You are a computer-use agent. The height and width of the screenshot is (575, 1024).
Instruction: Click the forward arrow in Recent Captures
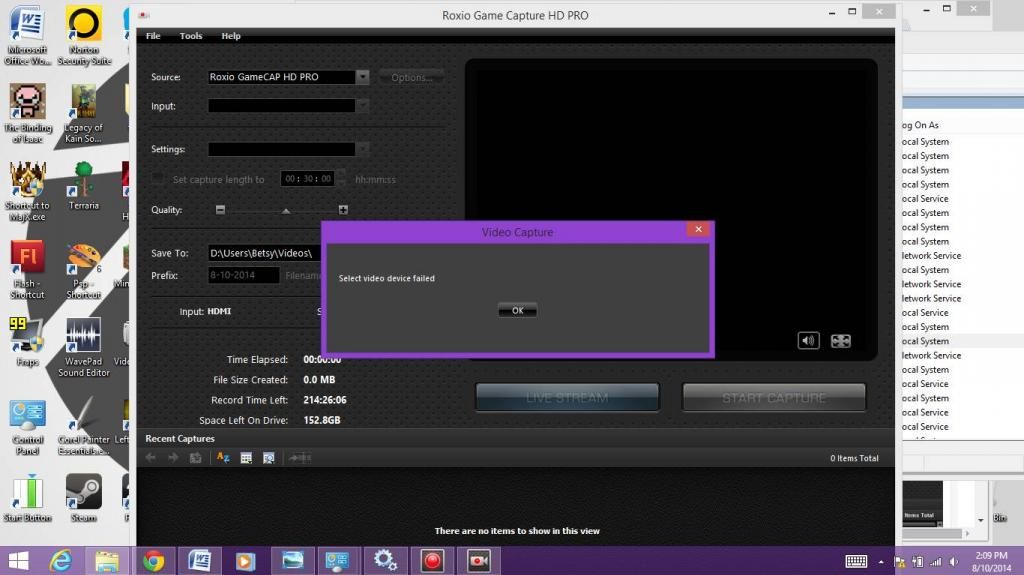coord(173,458)
